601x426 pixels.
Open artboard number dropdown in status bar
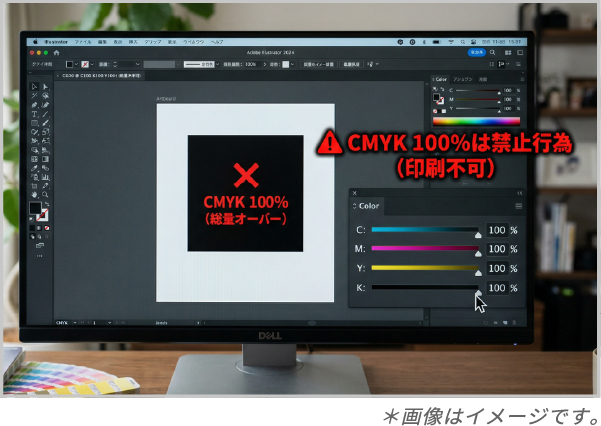(110, 323)
